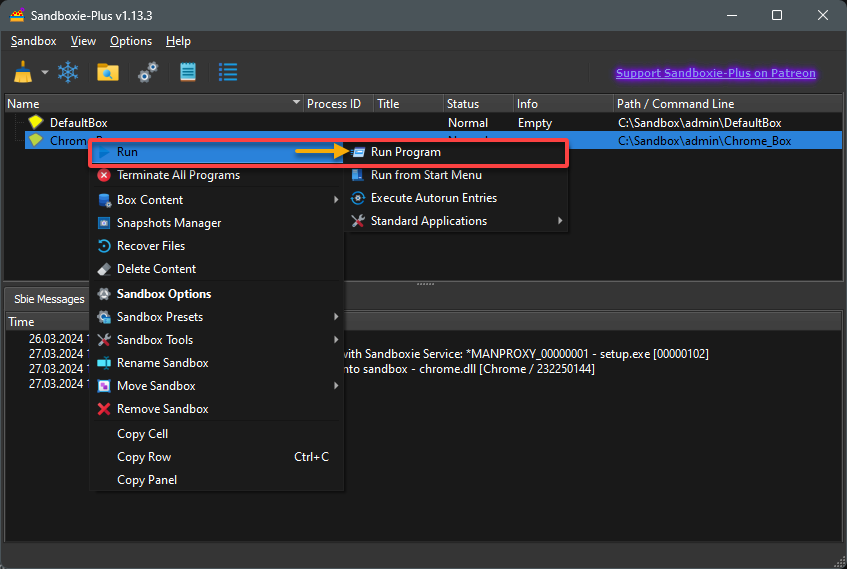Choose Recover Files
The width and height of the screenshot is (847, 569).
217,246
